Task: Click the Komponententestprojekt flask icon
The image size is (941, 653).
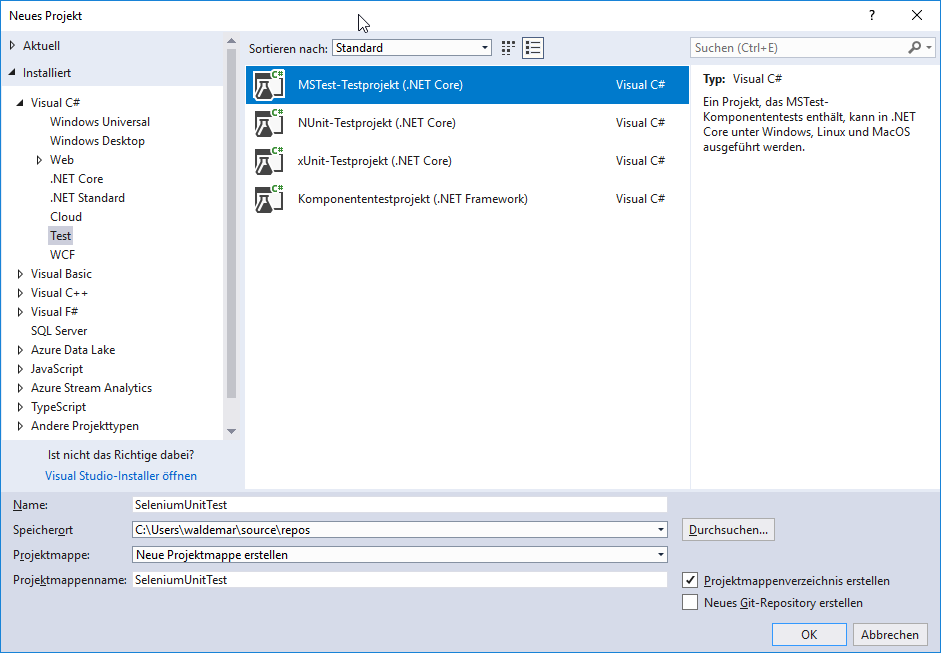Action: pos(268,199)
